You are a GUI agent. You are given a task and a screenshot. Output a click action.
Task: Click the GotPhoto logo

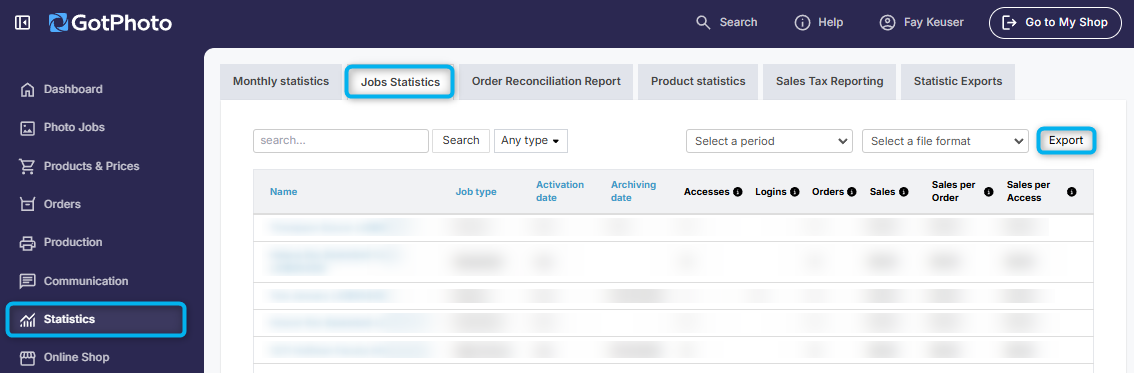click(x=111, y=23)
